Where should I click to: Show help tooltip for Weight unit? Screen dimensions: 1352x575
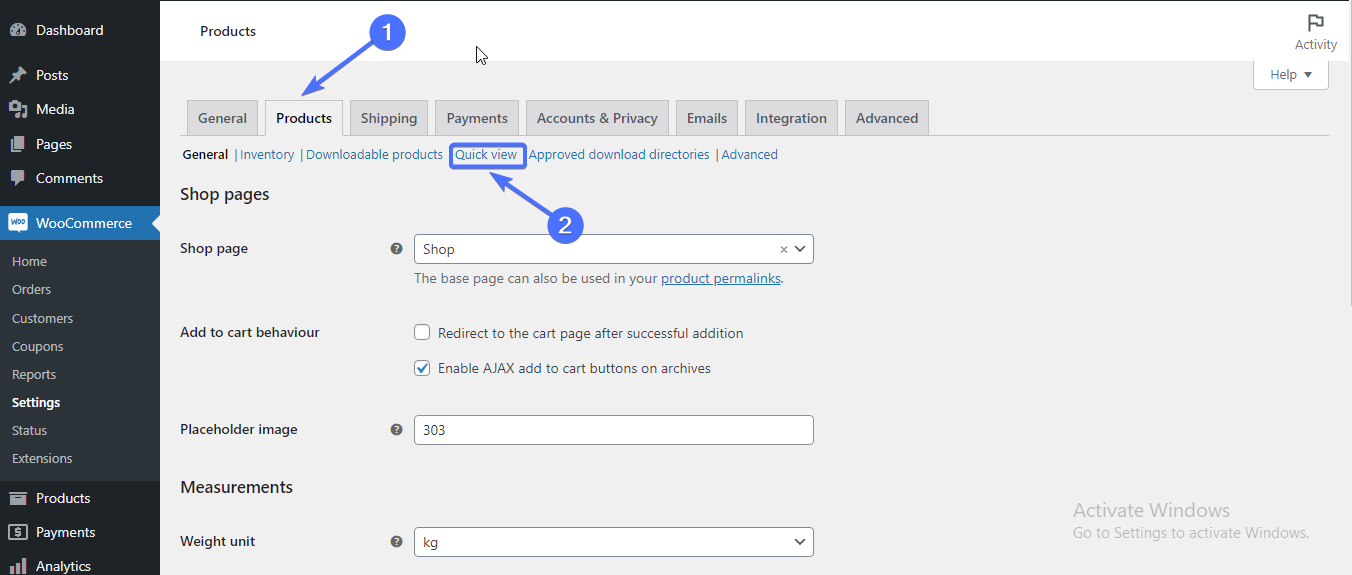pyautogui.click(x=396, y=542)
